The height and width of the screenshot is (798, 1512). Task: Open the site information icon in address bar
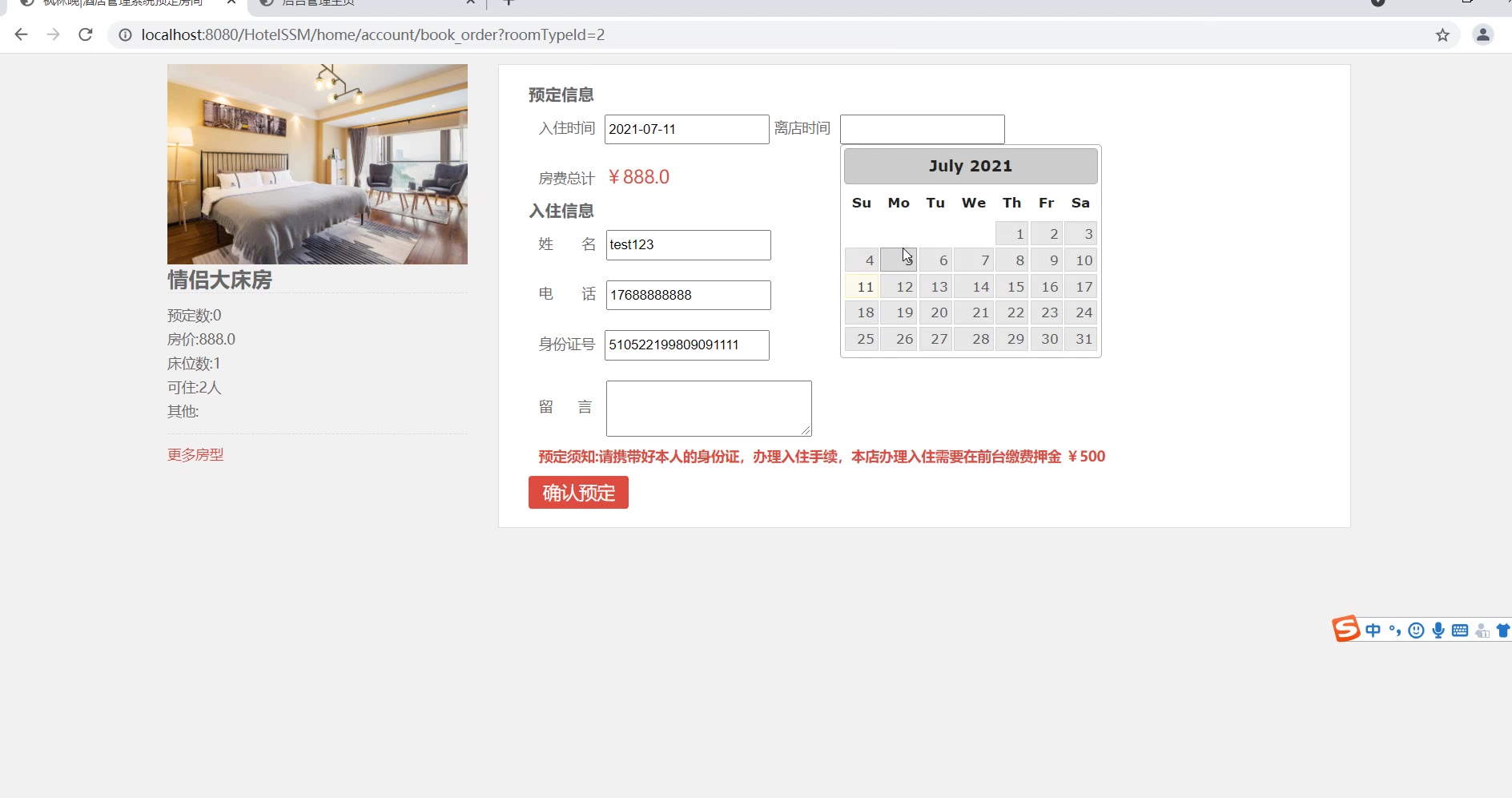[125, 34]
